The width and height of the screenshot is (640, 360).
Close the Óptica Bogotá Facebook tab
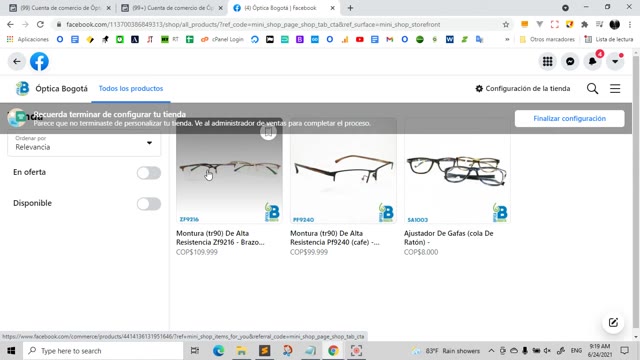click(332, 8)
